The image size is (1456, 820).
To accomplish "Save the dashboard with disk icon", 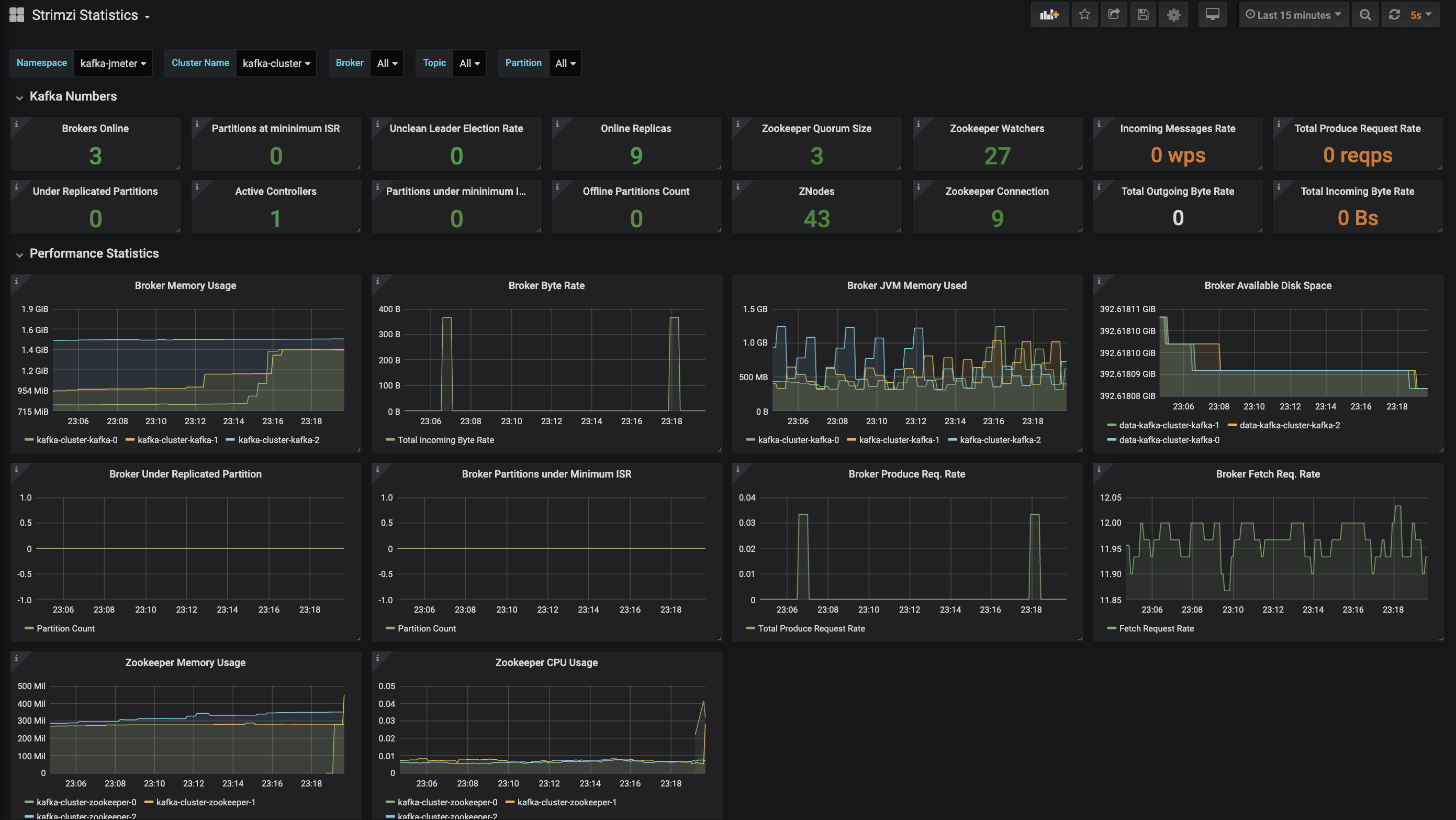I will tap(1143, 15).
